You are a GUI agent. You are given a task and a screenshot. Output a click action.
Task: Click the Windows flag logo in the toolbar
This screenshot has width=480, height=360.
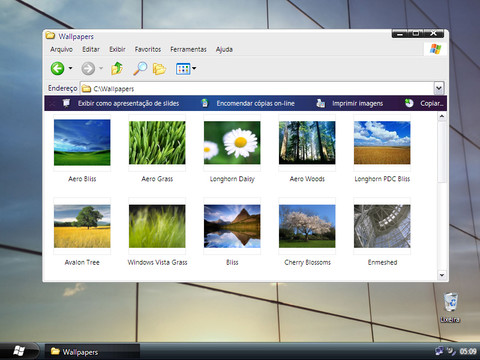435,49
